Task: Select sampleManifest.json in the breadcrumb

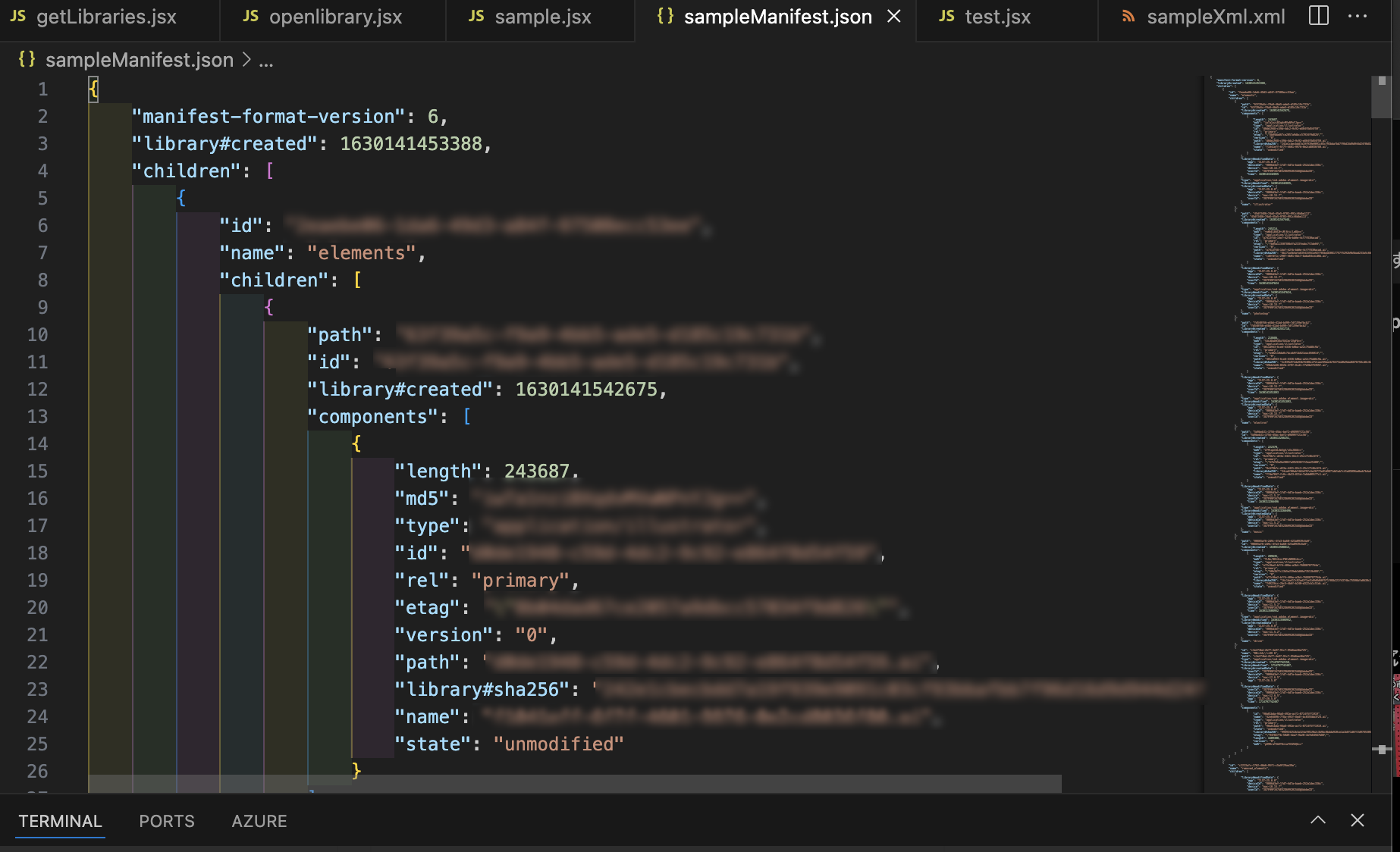Action: pyautogui.click(x=140, y=60)
